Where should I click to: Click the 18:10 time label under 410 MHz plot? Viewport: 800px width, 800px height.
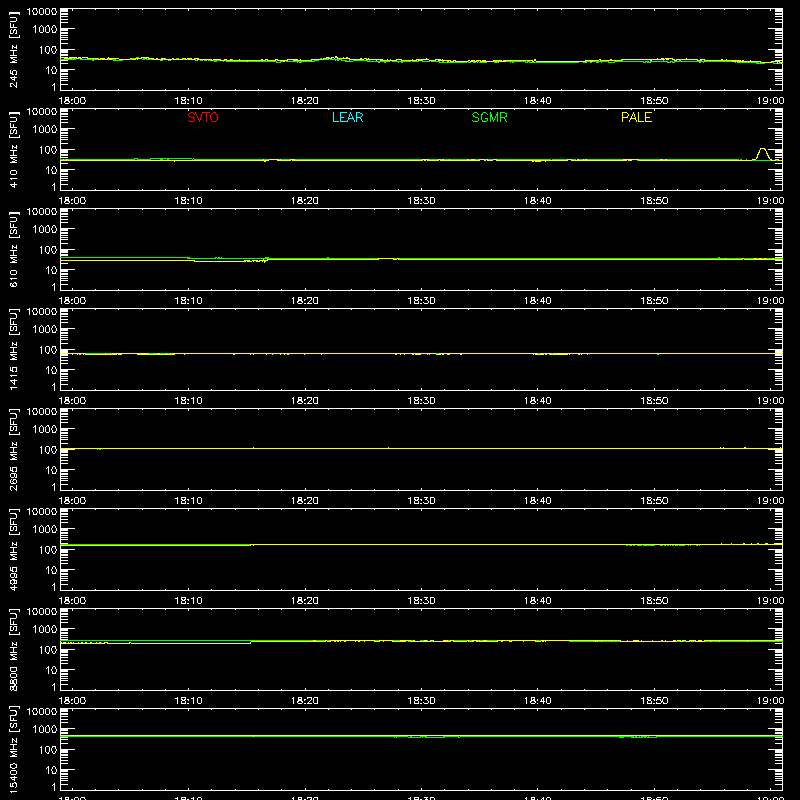click(188, 201)
